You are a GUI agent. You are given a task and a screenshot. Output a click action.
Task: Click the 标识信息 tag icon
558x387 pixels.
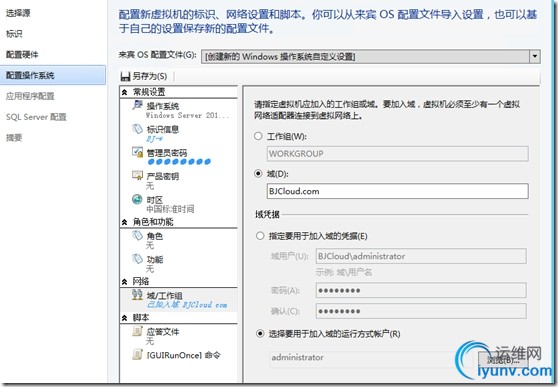tap(137, 129)
